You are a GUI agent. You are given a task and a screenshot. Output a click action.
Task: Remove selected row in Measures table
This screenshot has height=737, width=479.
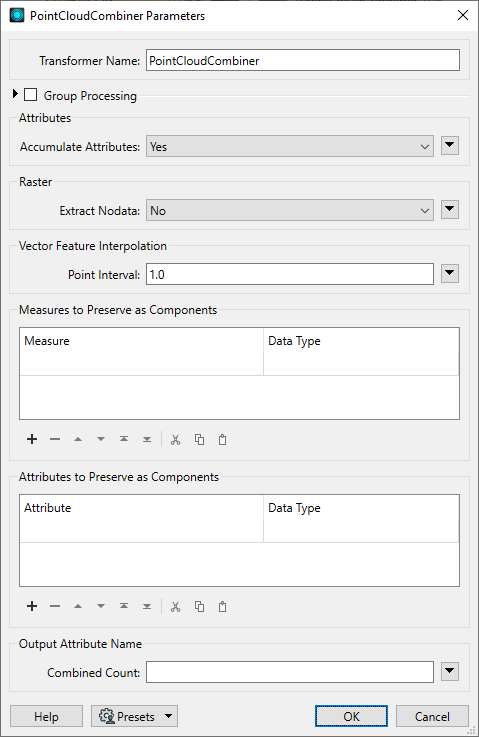[x=55, y=439]
